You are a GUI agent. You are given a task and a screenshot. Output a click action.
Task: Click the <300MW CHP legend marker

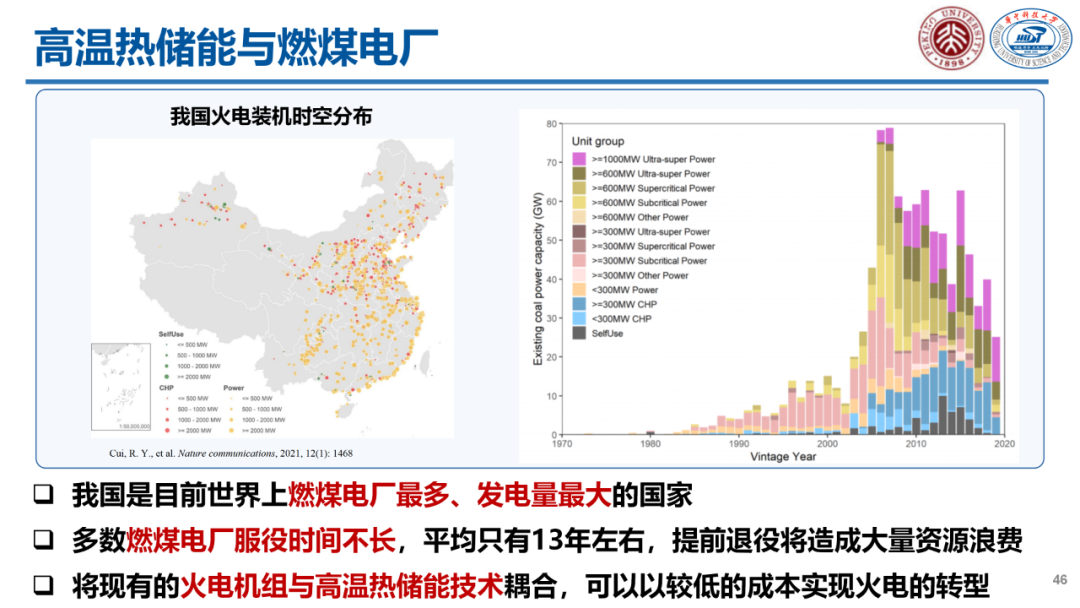pos(580,318)
